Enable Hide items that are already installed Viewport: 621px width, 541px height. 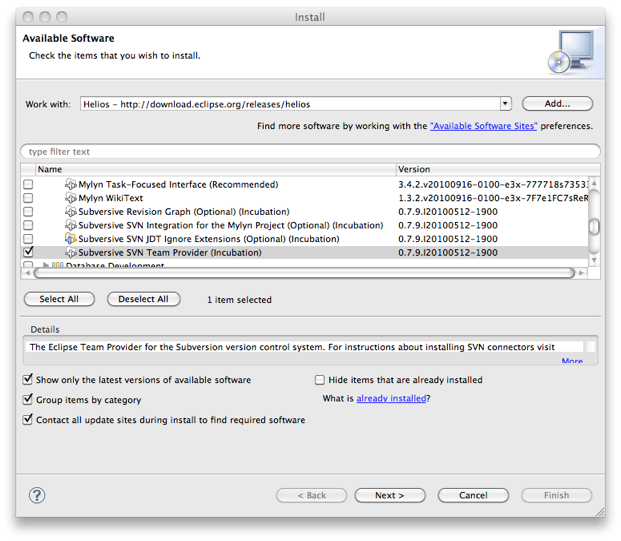point(320,380)
